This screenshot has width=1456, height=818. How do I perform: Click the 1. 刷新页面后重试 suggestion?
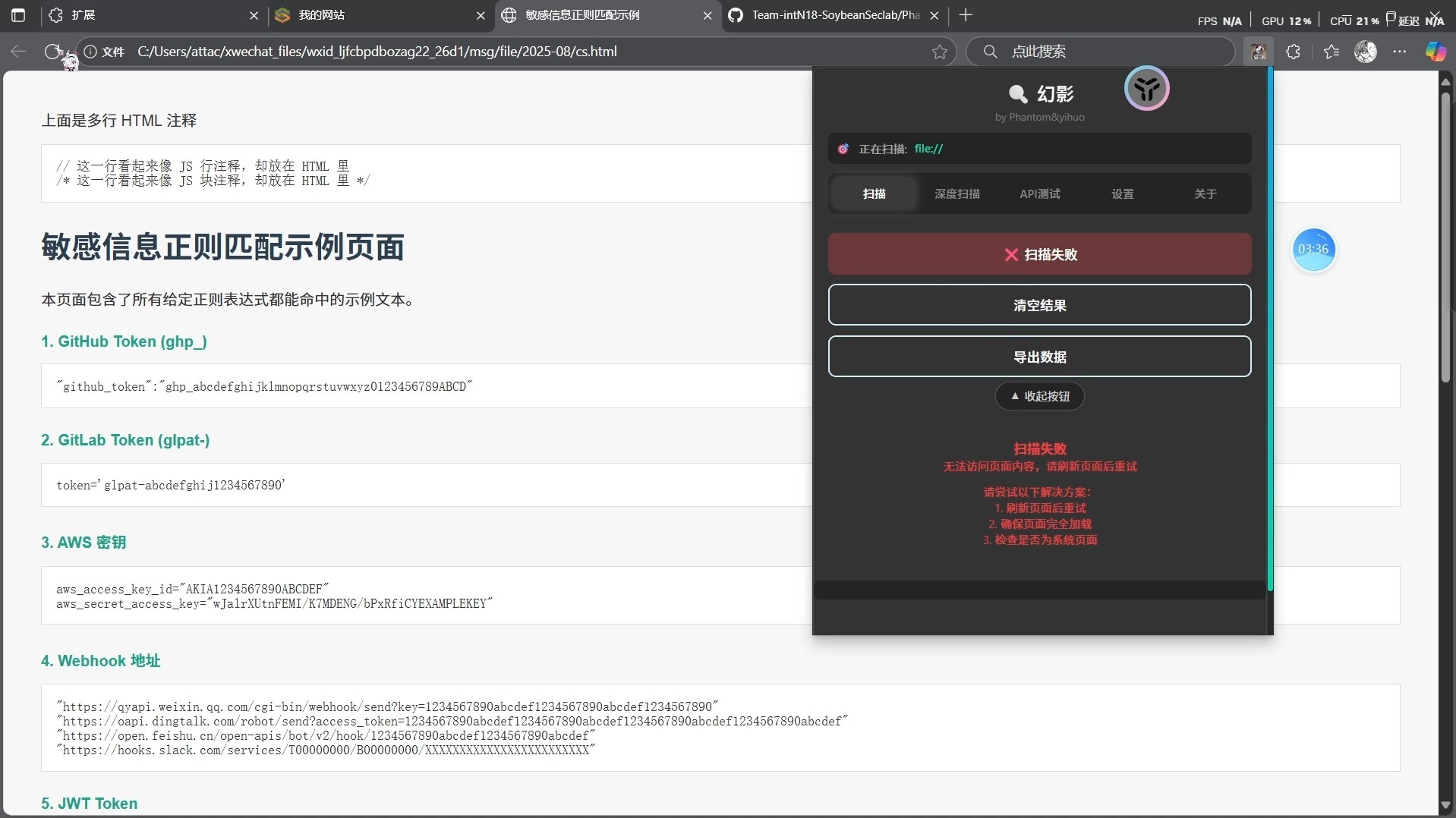1040,508
